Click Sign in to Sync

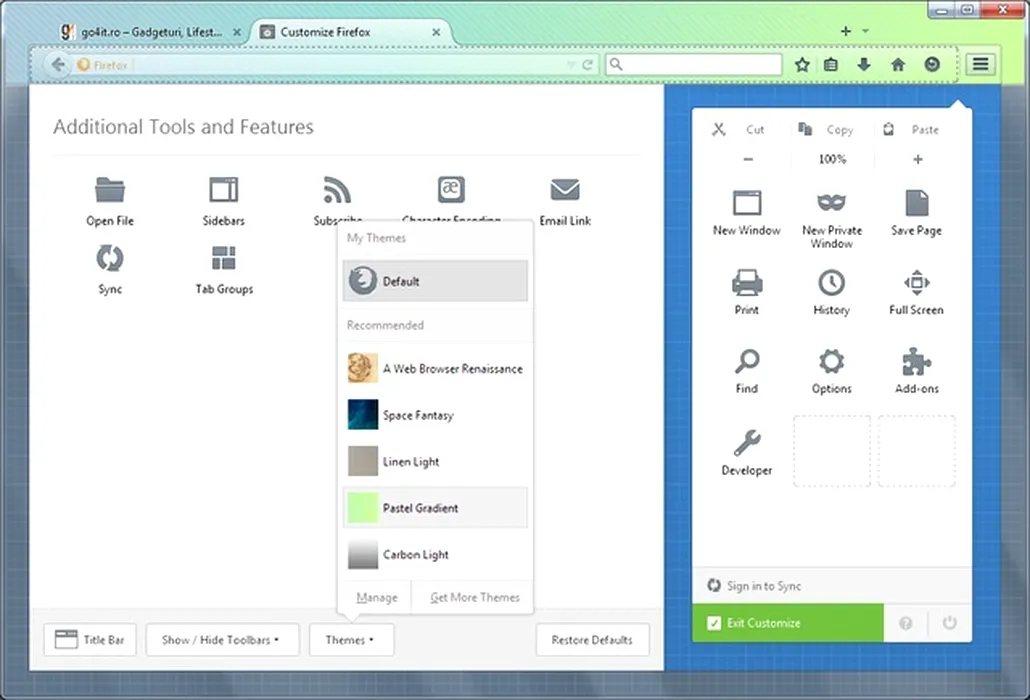[753, 586]
